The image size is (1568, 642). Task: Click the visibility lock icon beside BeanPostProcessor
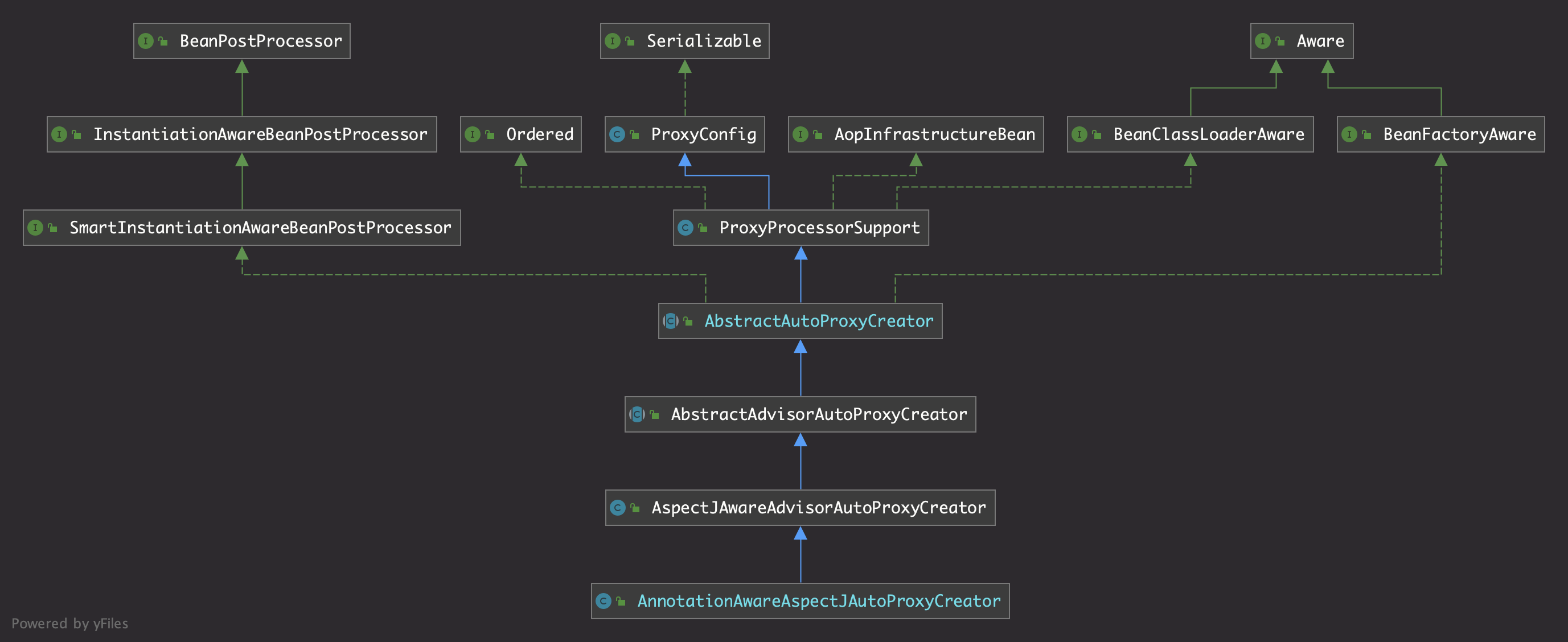click(163, 41)
